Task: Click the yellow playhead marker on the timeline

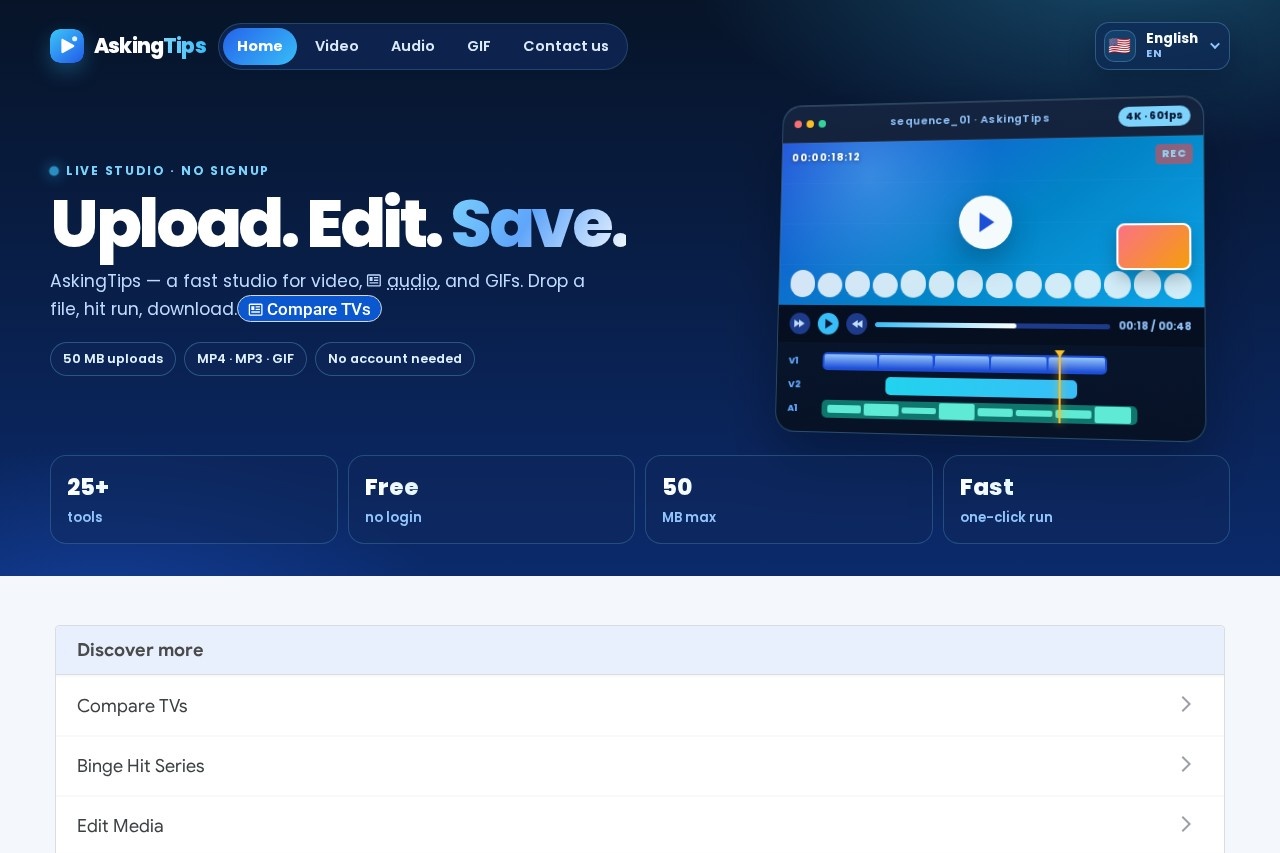Action: 1060,386
